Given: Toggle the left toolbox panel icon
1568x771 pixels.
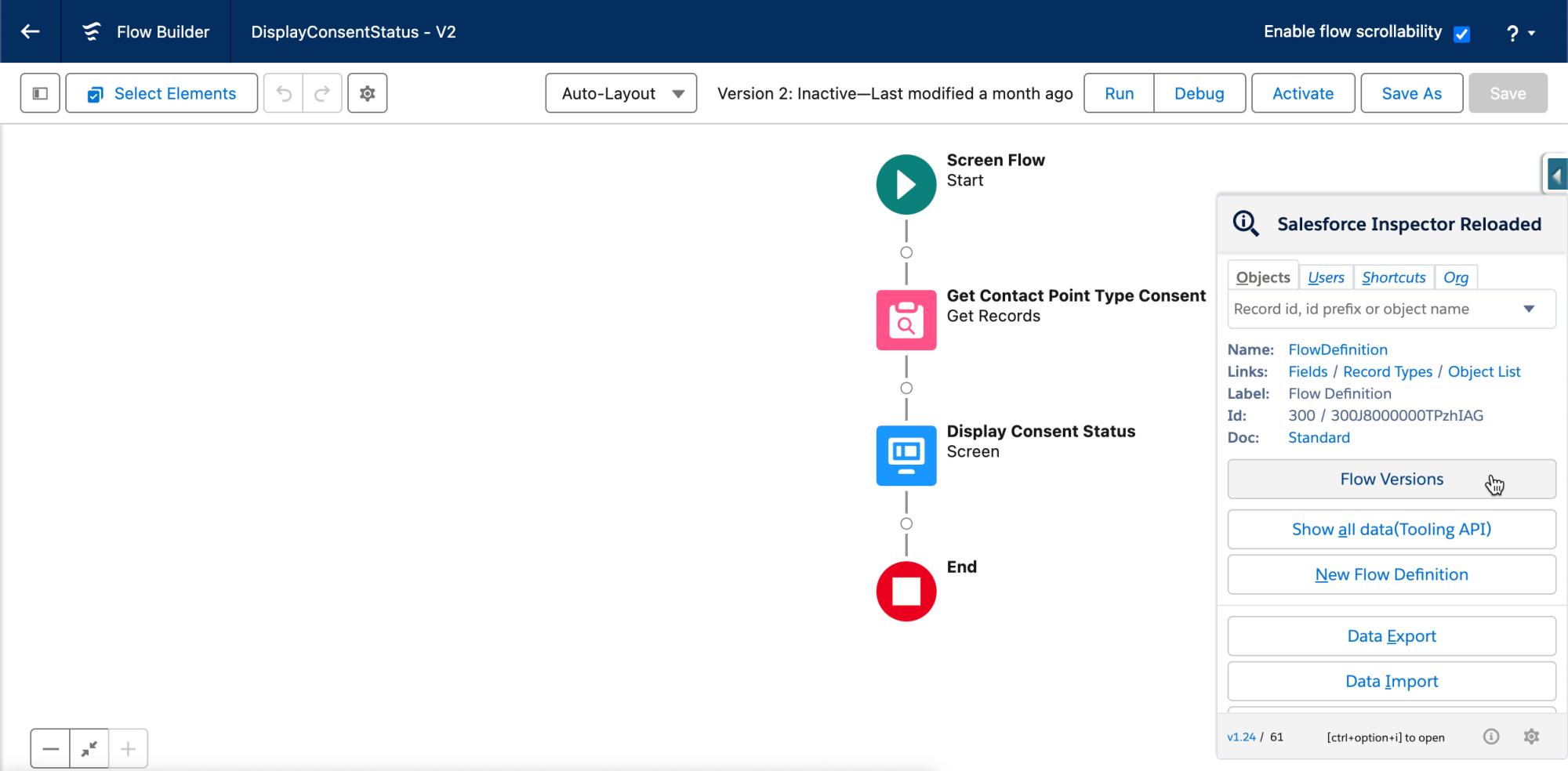Looking at the screenshot, I should pyautogui.click(x=40, y=93).
